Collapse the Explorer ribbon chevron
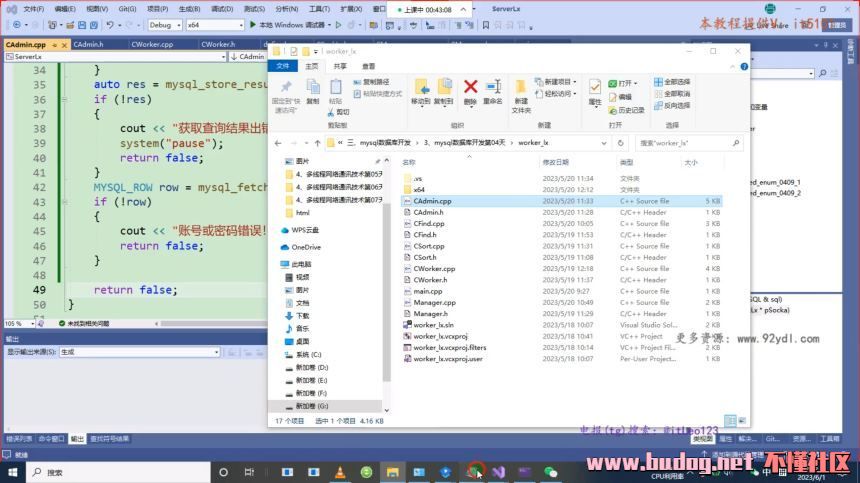 pos(732,66)
